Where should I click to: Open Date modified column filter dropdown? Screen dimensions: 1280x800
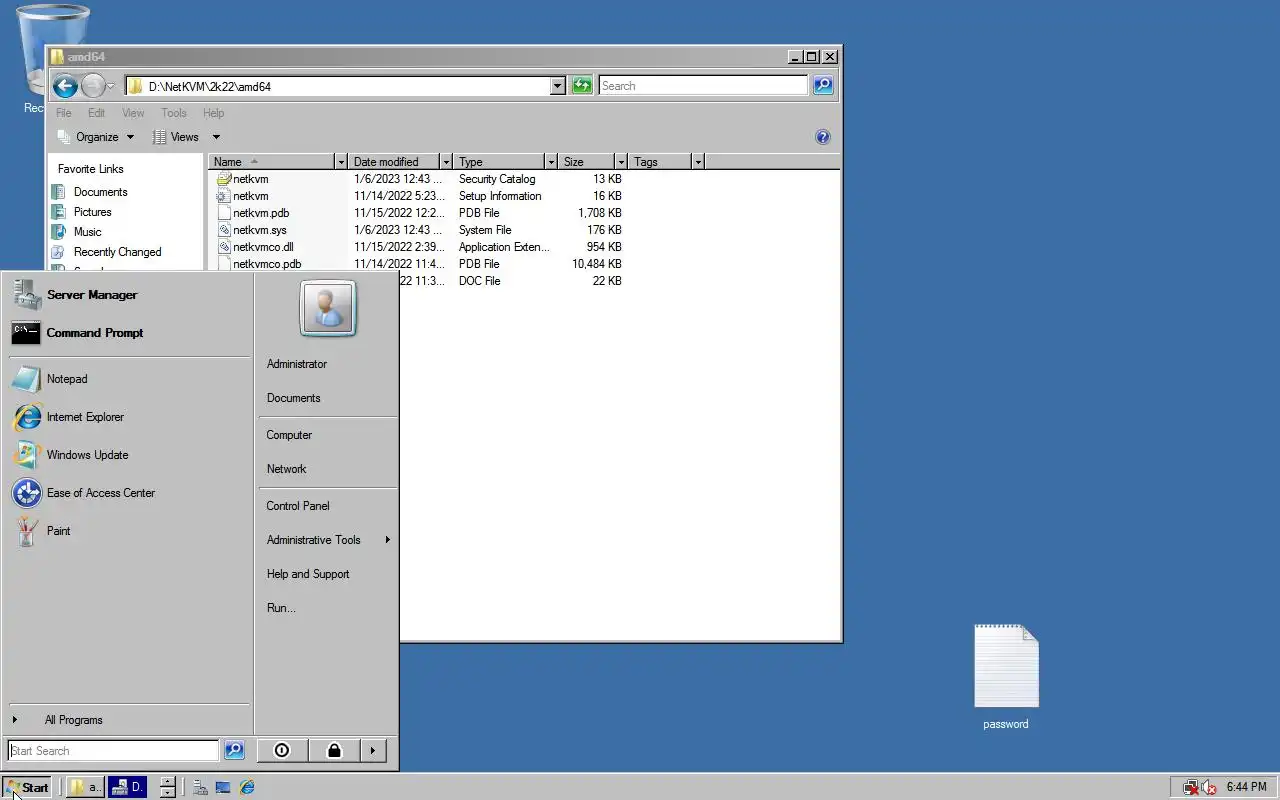[x=446, y=162]
